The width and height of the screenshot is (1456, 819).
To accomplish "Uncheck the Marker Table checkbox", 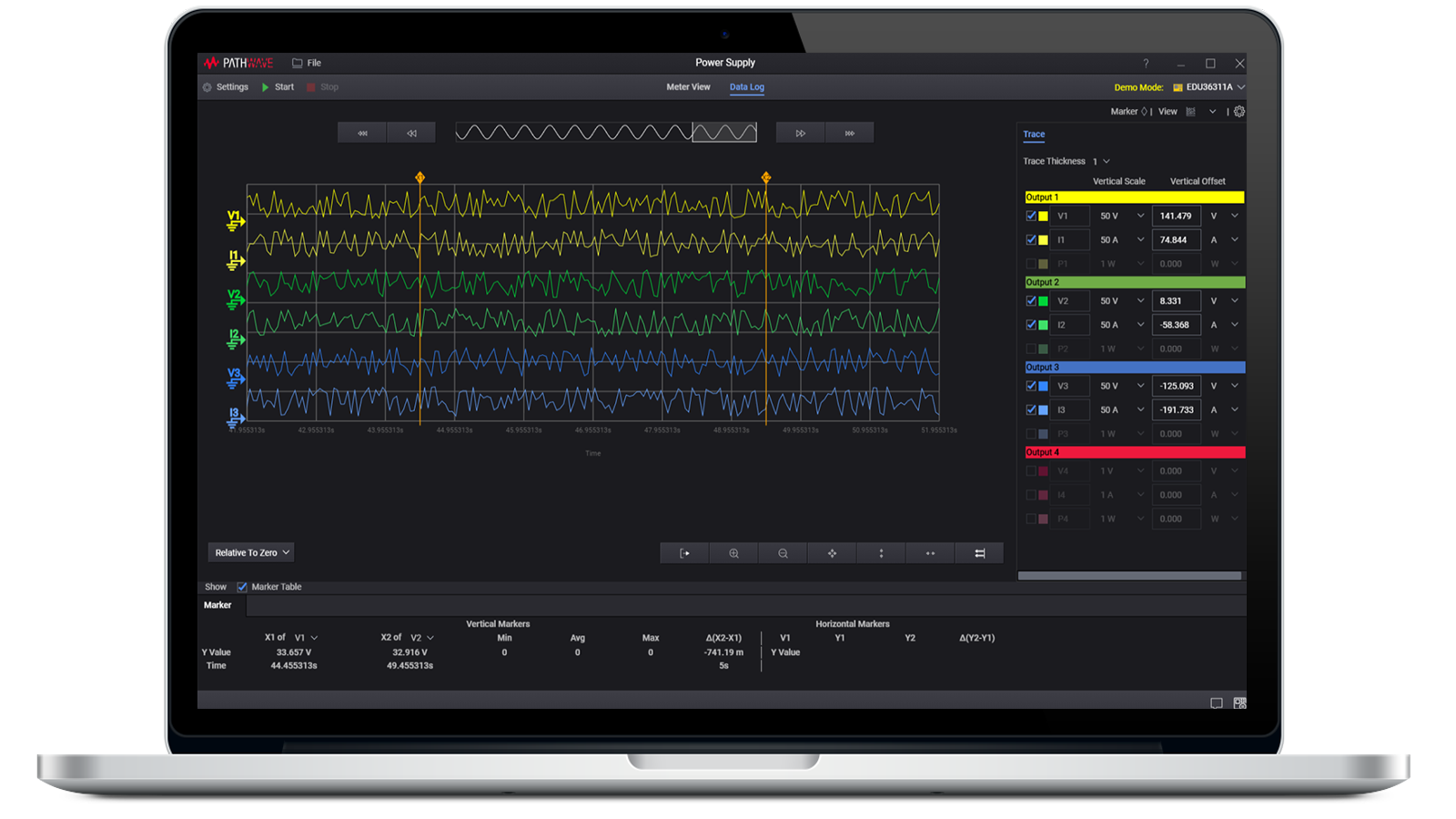I will coord(240,587).
